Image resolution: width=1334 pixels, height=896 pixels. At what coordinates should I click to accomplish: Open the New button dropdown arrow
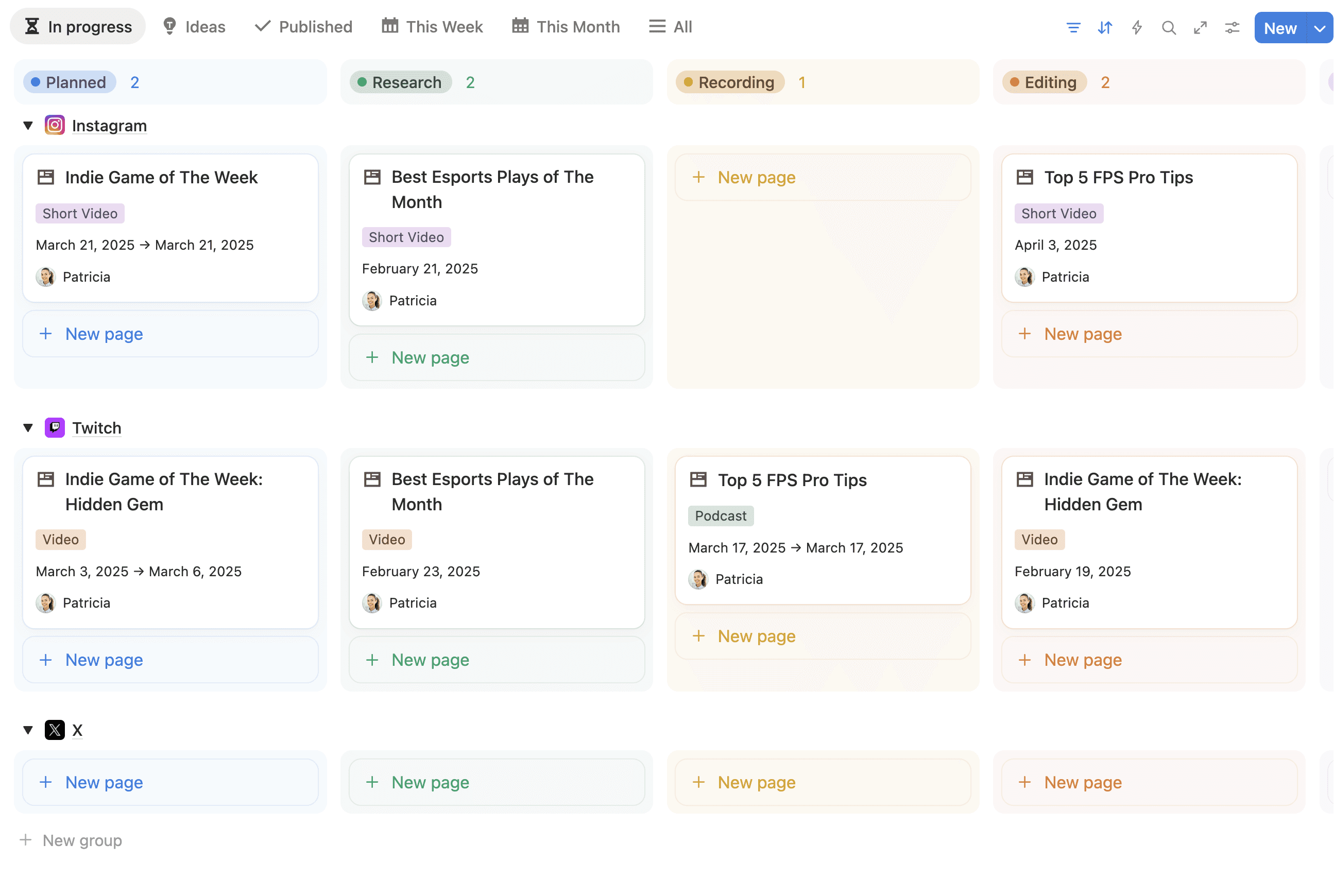click(1319, 28)
